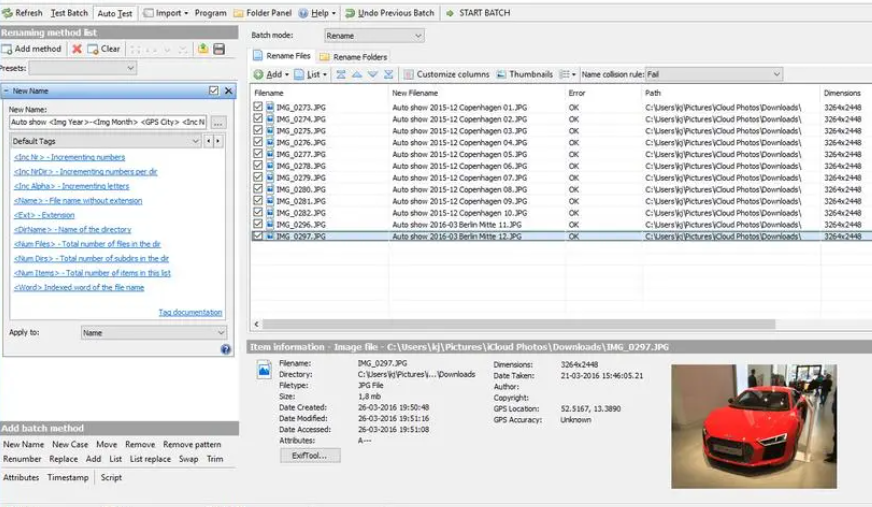The image size is (872, 507).
Task: Expand the Import menu arrow
Action: [x=186, y=13]
